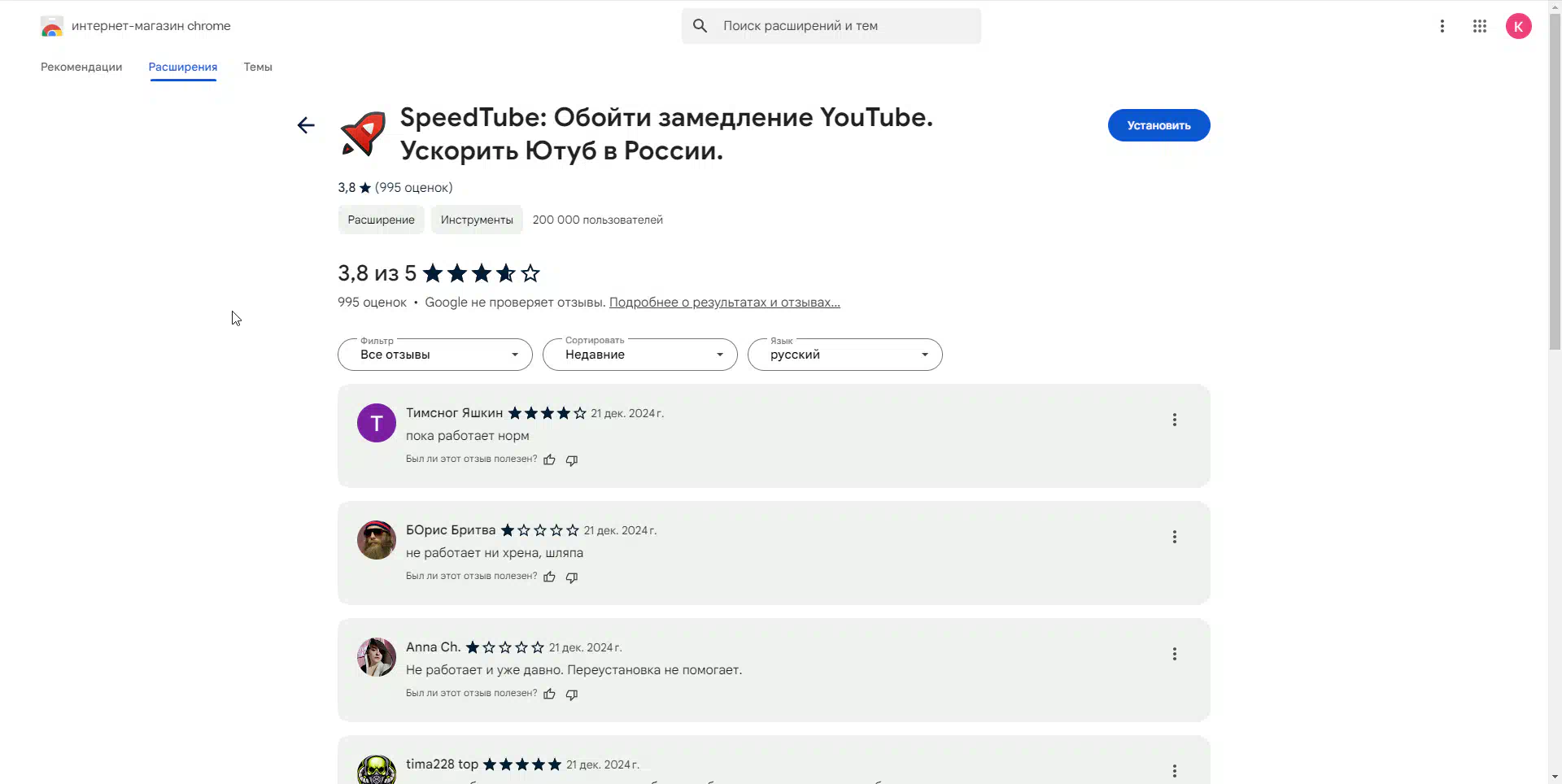This screenshot has height=784, width=1562.
Task: Click the '3,8 из 5' rating stars
Action: click(482, 273)
